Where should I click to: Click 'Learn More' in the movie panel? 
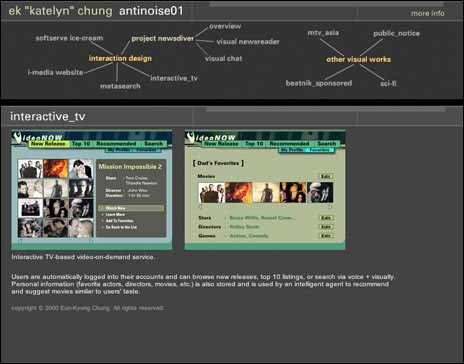115,214
